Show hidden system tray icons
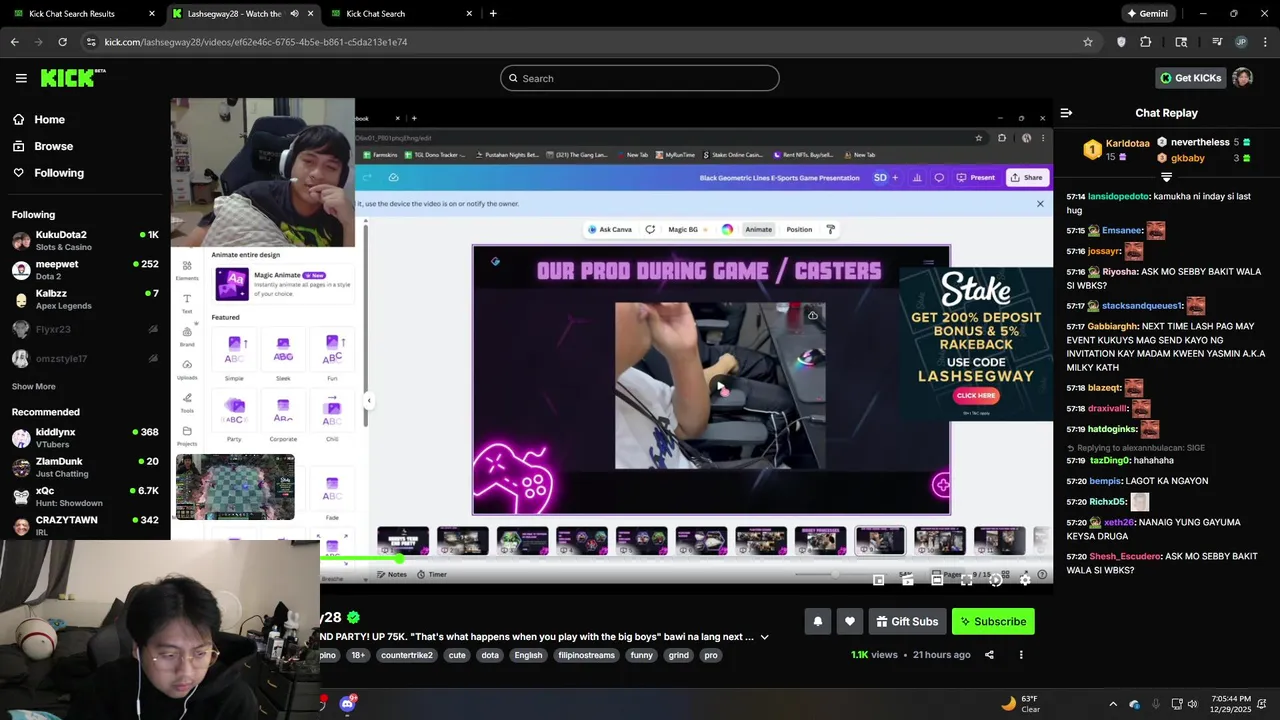This screenshot has height=720, width=1280. click(1113, 704)
